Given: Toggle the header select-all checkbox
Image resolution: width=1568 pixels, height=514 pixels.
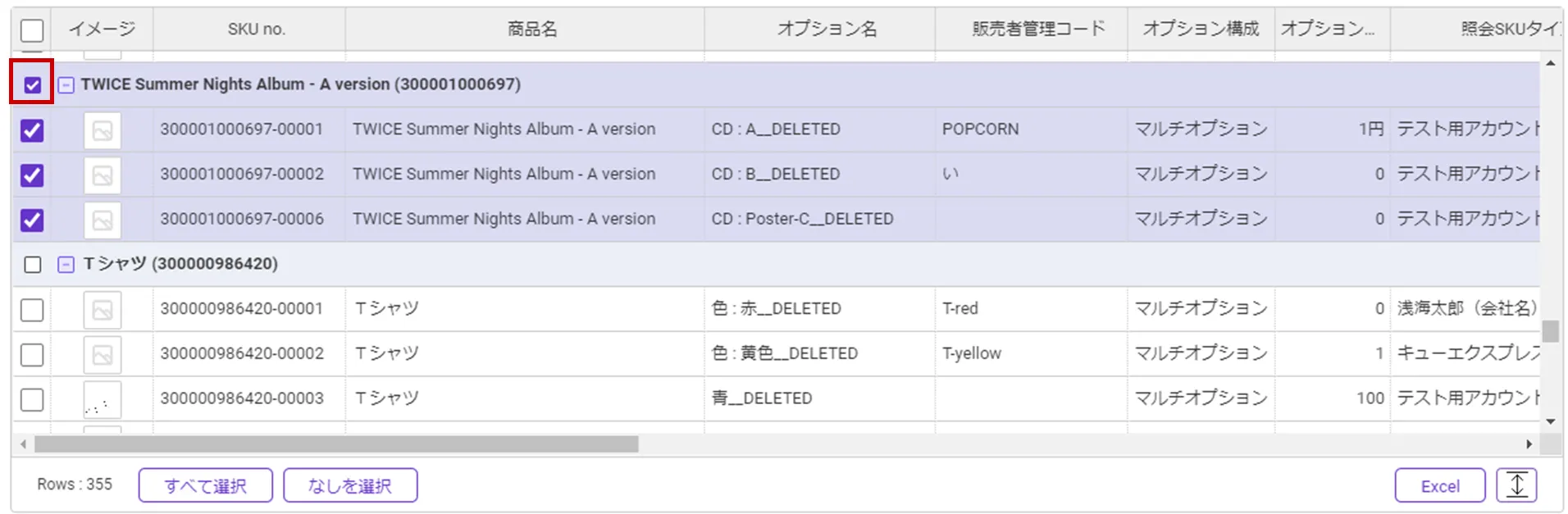Looking at the screenshot, I should tap(32, 30).
